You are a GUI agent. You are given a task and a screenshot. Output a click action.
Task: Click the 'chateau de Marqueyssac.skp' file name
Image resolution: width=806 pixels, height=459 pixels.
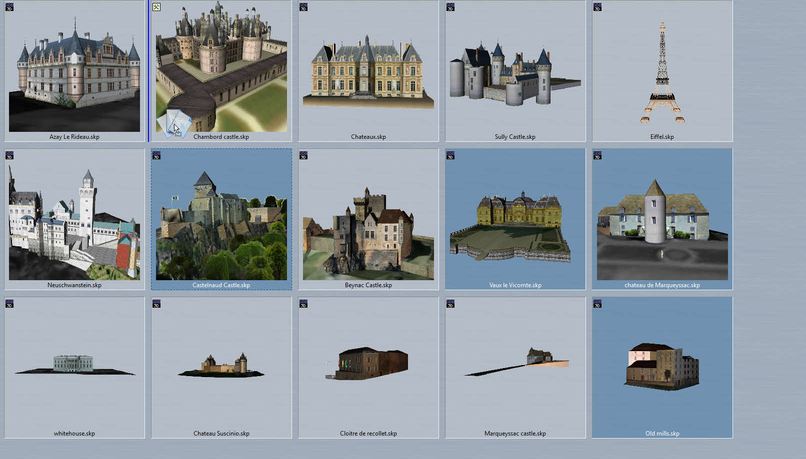point(663,285)
